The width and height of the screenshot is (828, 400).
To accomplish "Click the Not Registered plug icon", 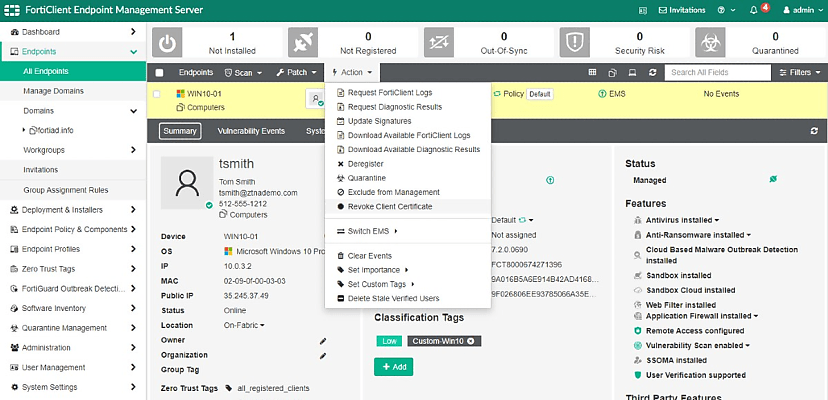I will [303, 42].
